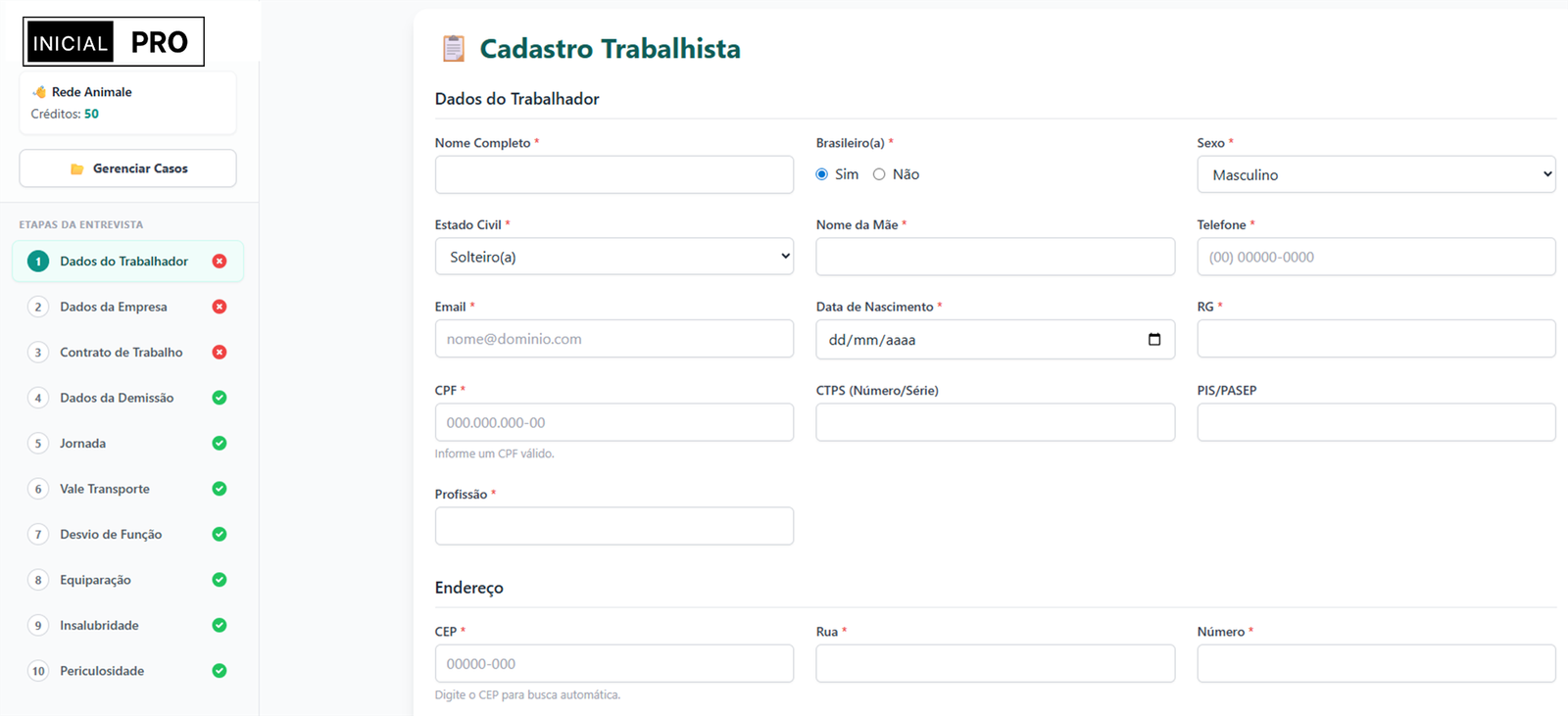
Task: Click the clipboard icon beside Cadastro Trabalhista
Action: coord(453,48)
